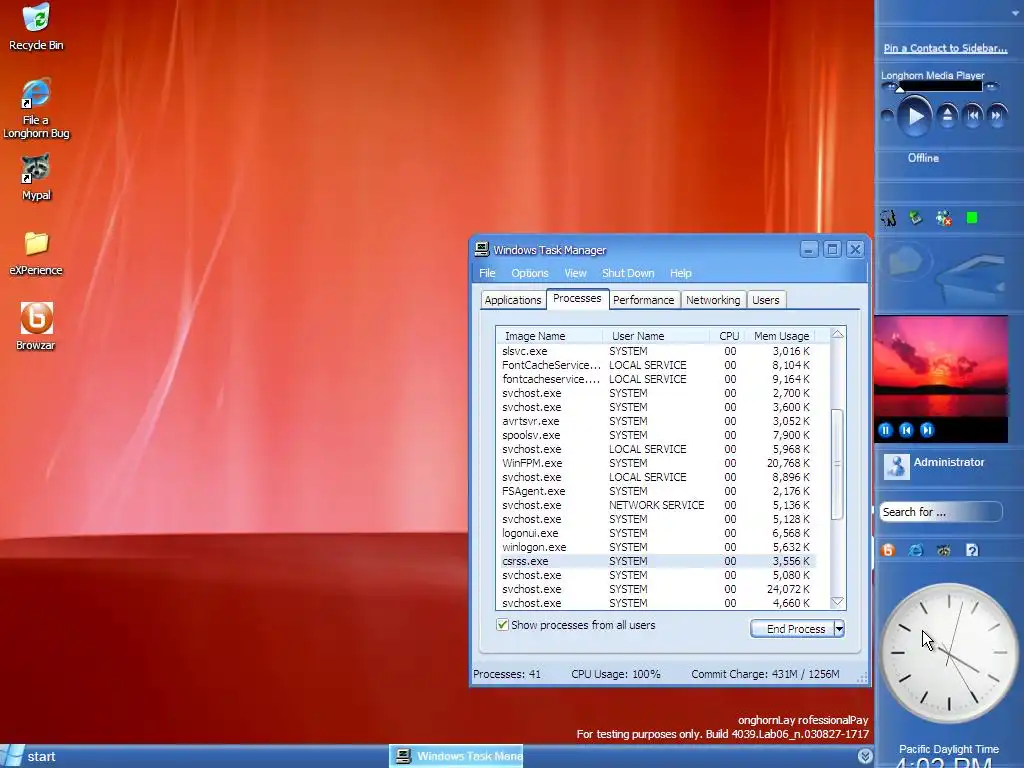Click the process list scrollbar thumb

pyautogui.click(x=837, y=464)
